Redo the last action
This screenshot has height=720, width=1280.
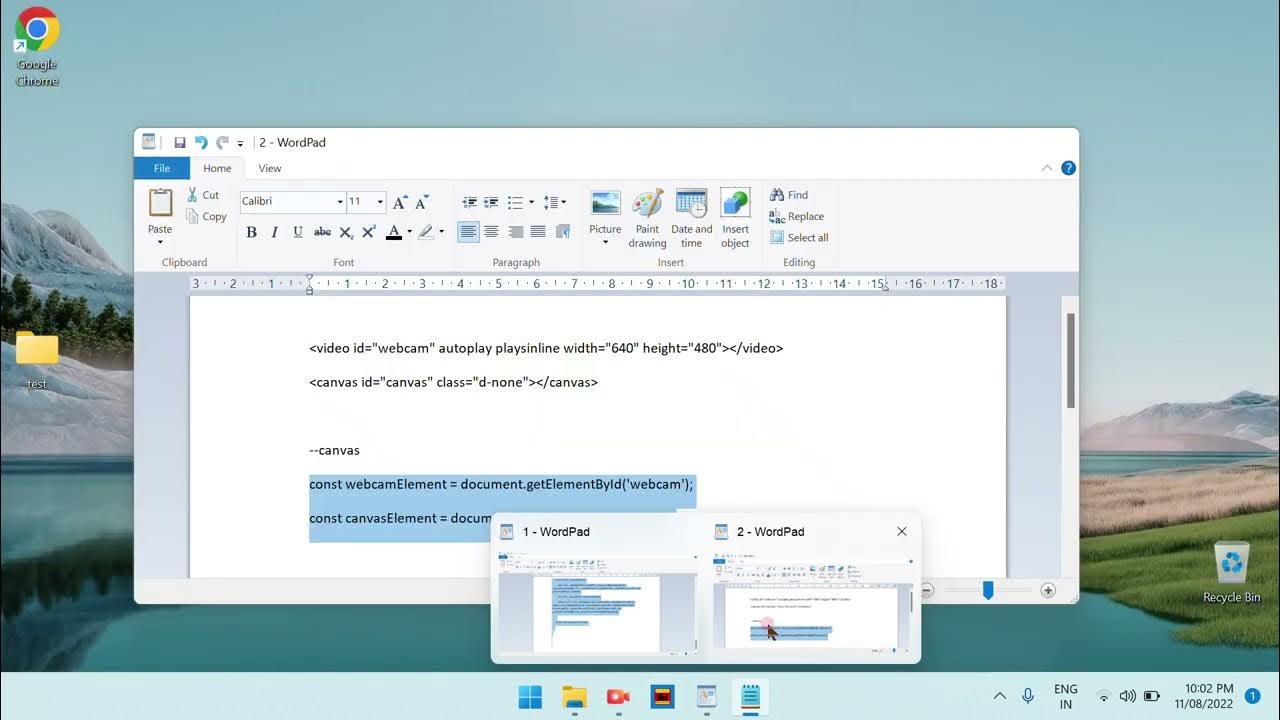click(x=222, y=143)
